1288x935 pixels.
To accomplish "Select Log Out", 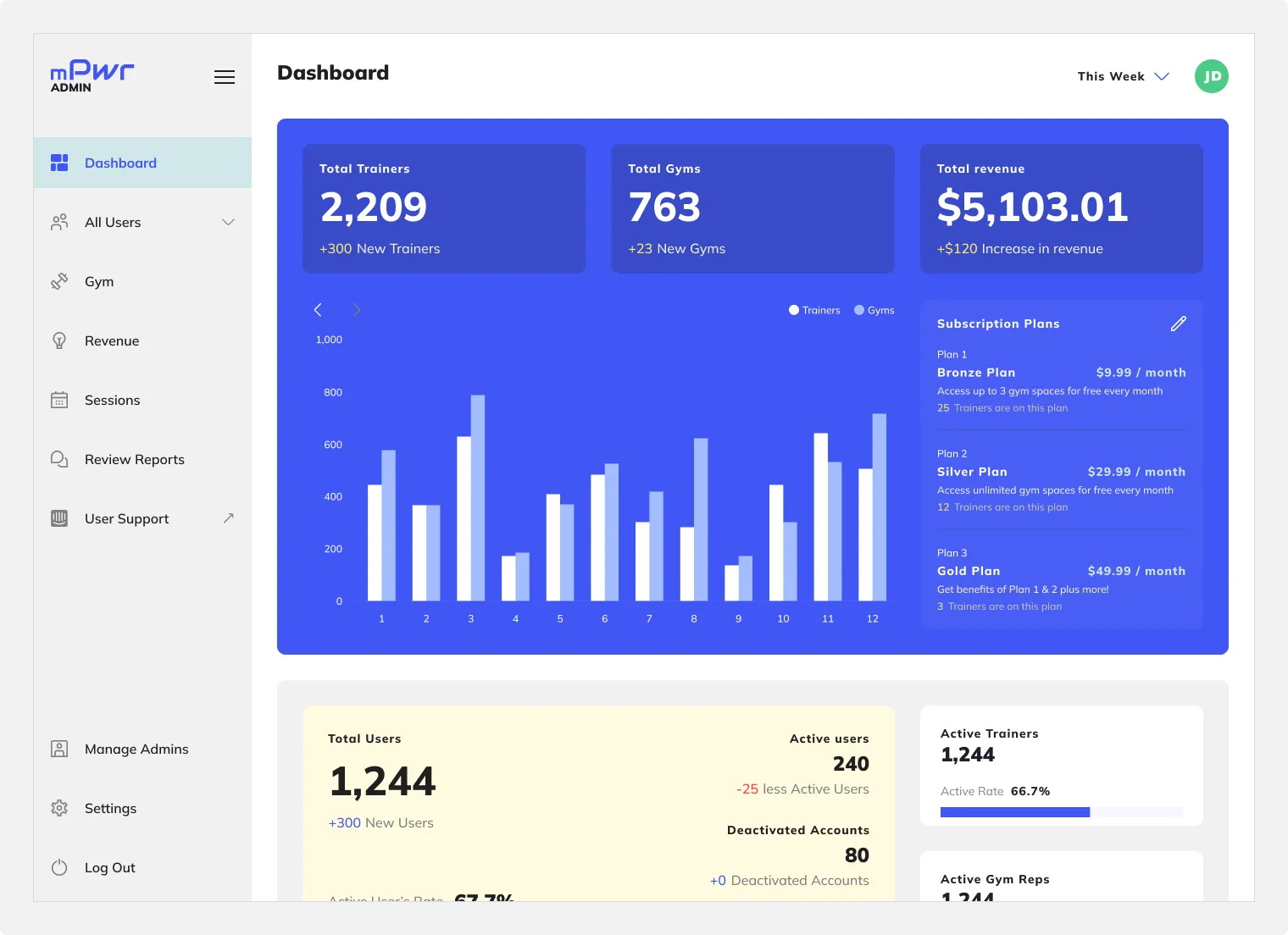I will (x=142, y=867).
